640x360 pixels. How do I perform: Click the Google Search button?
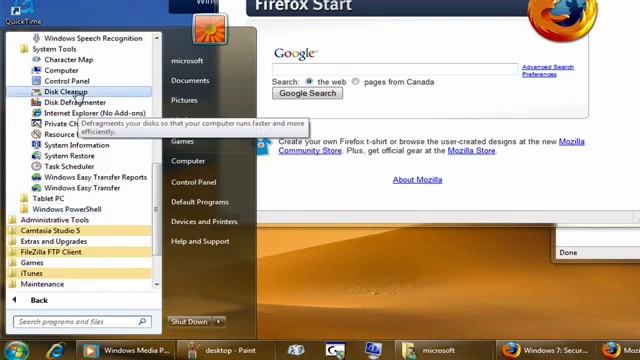(307, 93)
